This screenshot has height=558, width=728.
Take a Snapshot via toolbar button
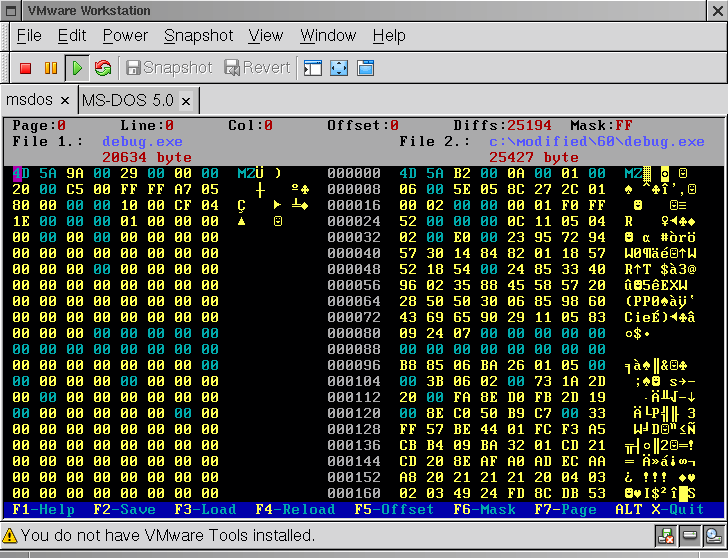[169, 68]
